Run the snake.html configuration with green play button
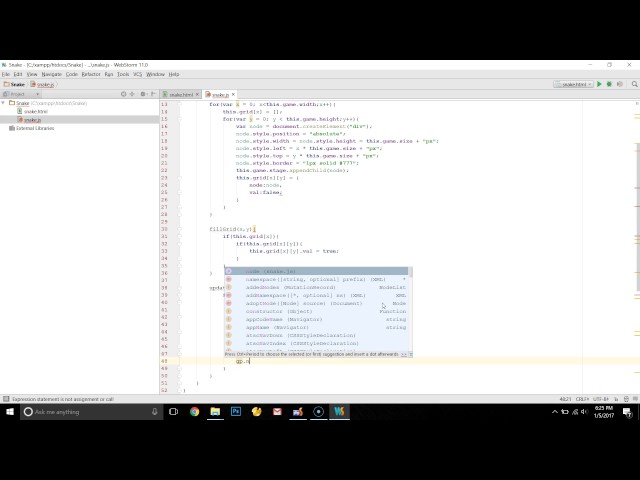Image resolution: width=640 pixels, height=480 pixels. 599,84
